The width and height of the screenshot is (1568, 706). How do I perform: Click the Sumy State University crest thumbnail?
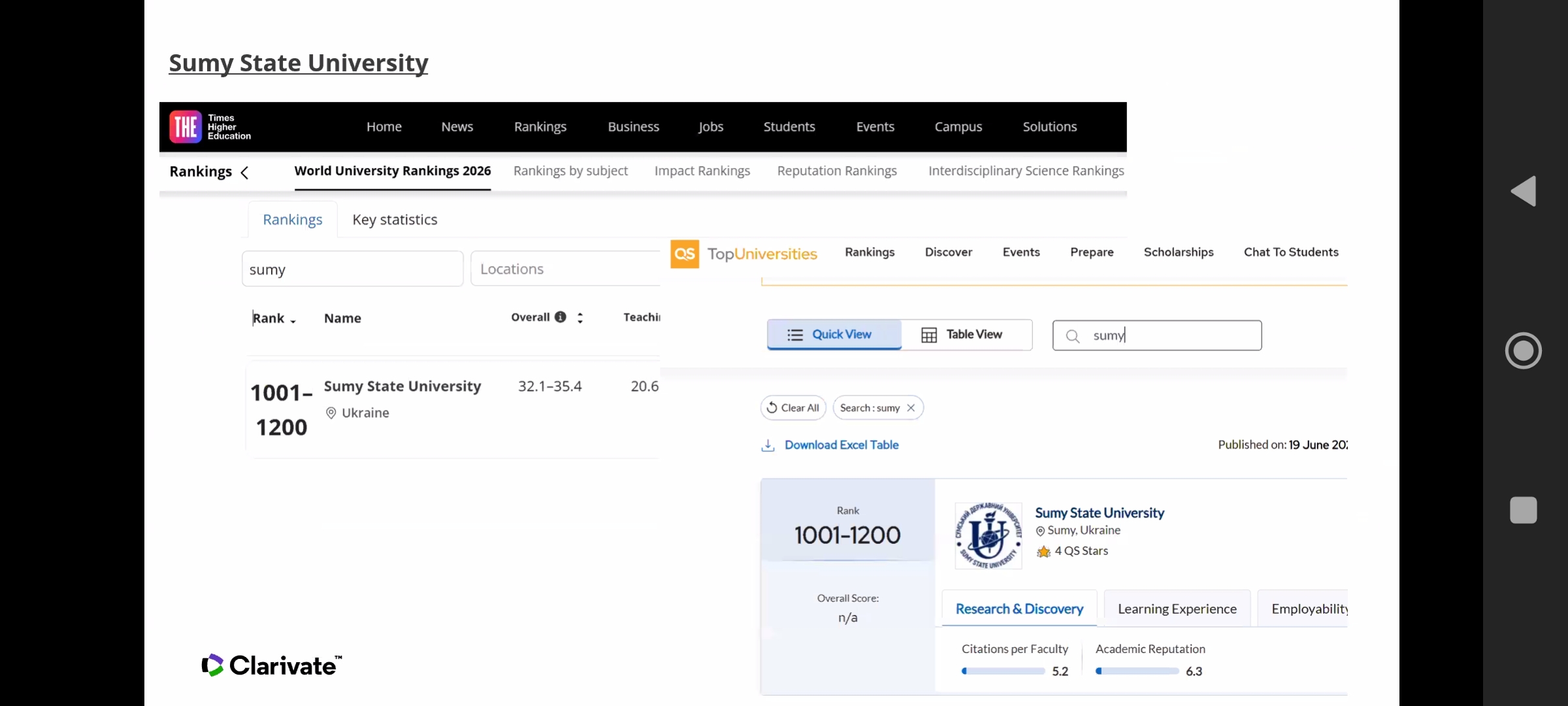pyautogui.click(x=988, y=535)
